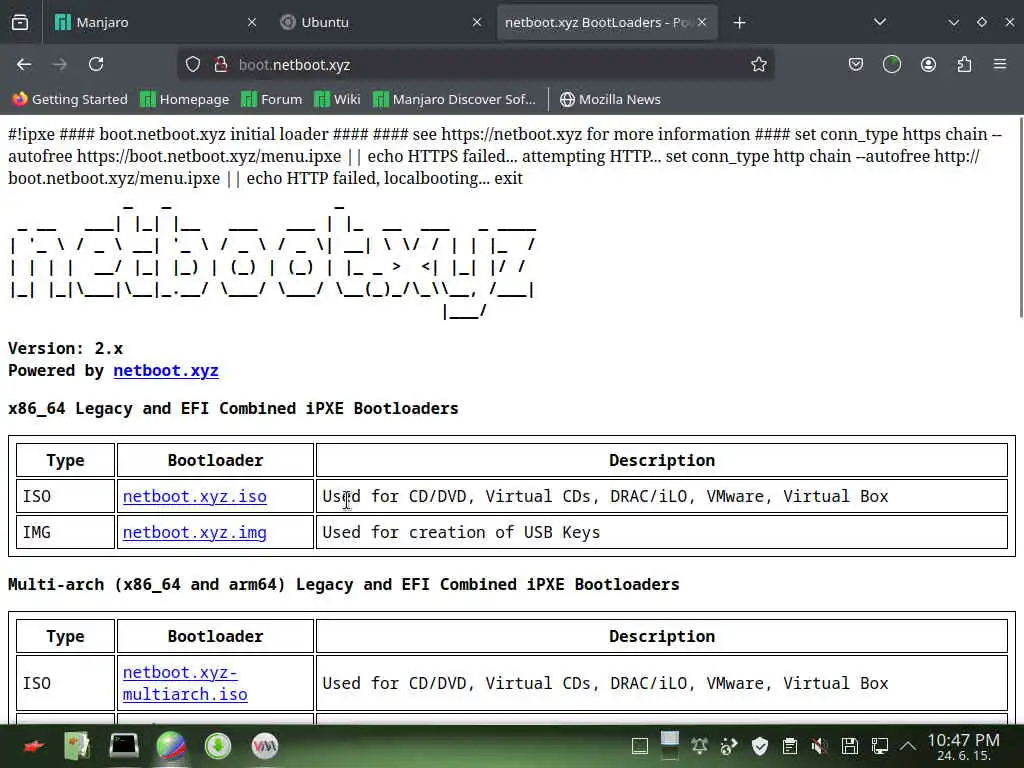Viewport: 1024px width, 768px height.
Task: Click the 'Version: 2.x' text
Action: [x=65, y=349]
